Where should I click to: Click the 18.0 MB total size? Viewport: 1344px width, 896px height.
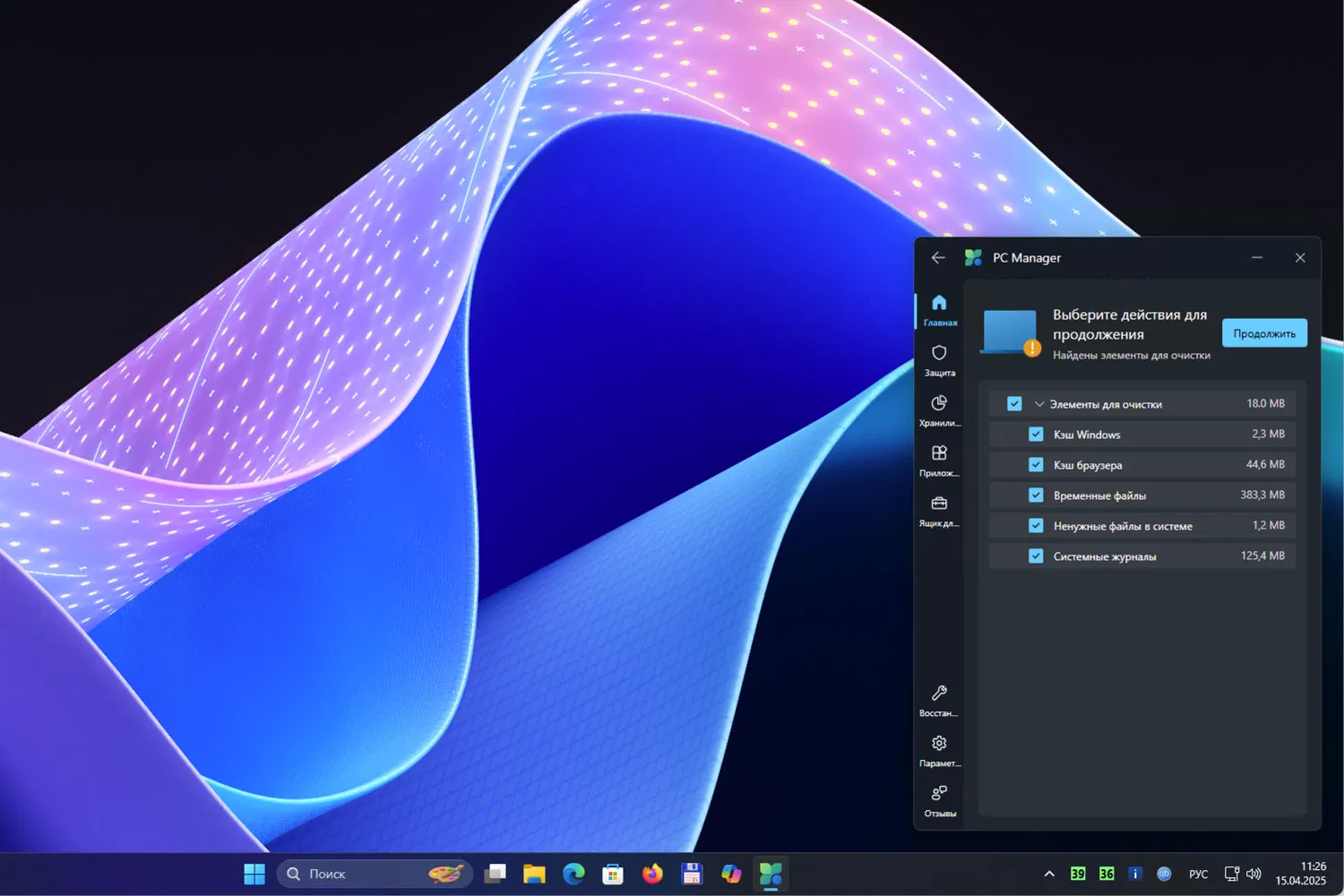[x=1265, y=403]
